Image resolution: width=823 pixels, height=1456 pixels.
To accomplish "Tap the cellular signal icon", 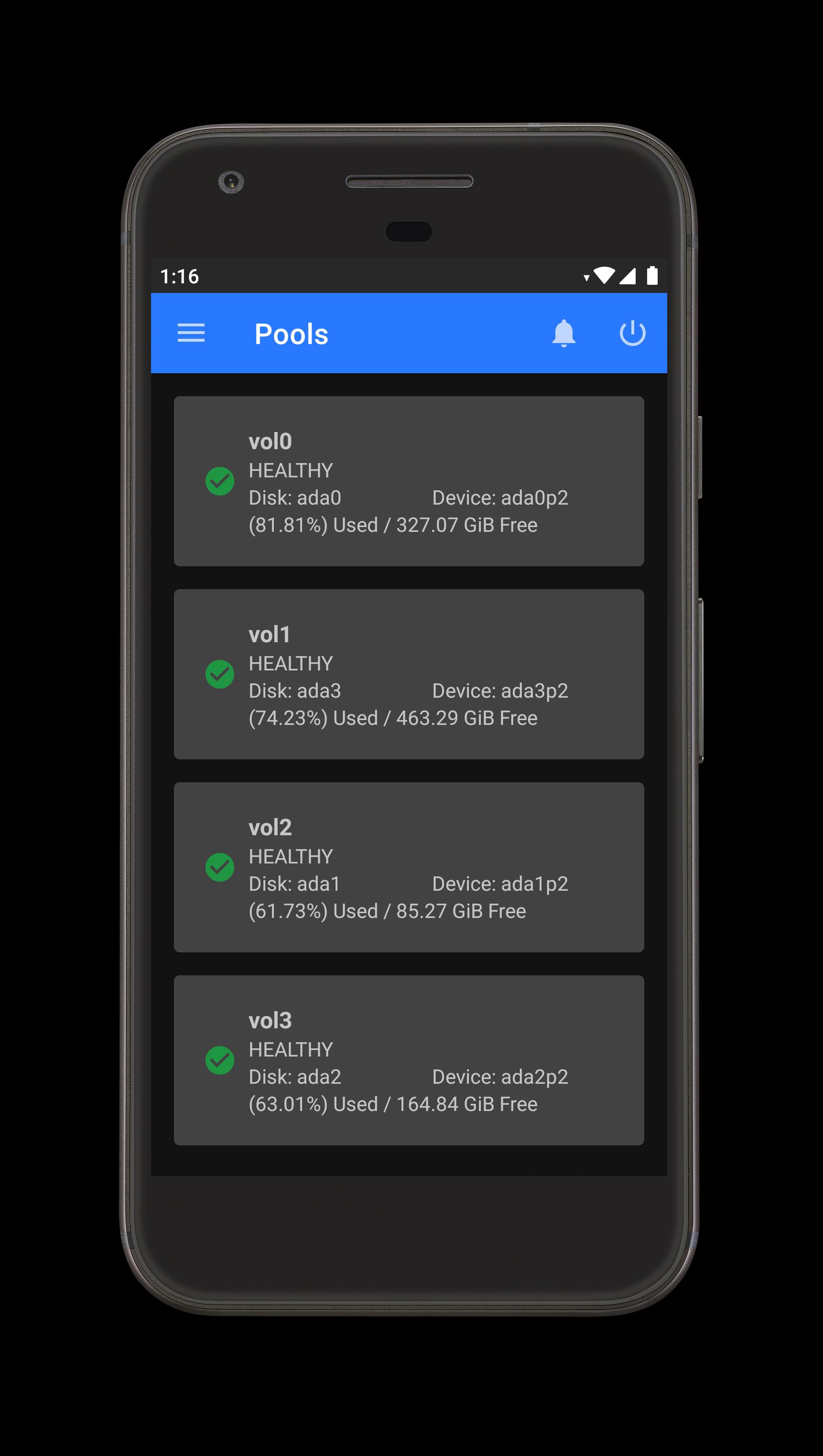I will tap(628, 276).
